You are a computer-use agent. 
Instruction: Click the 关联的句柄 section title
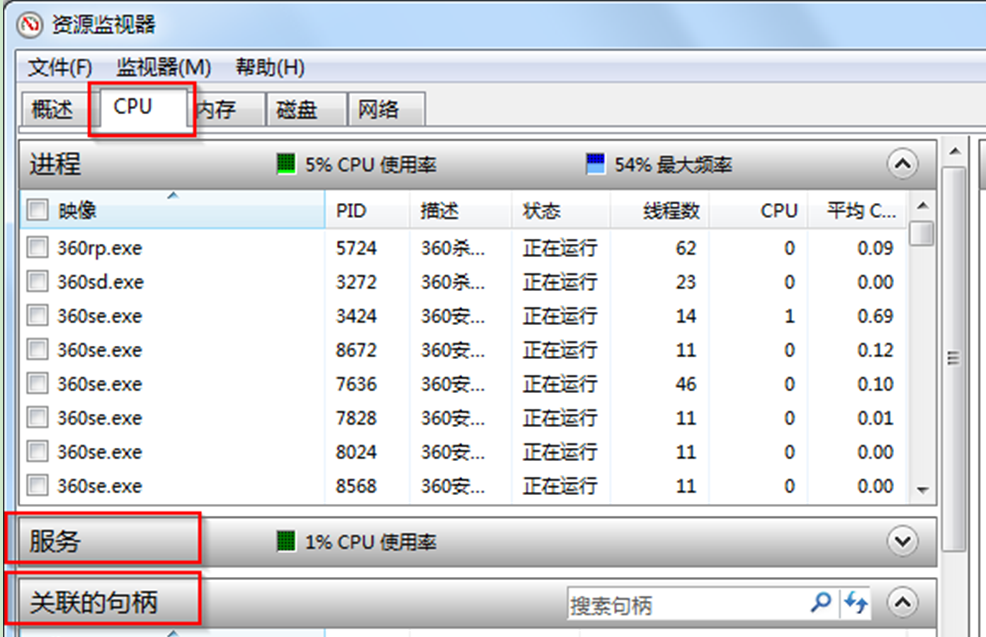click(94, 602)
